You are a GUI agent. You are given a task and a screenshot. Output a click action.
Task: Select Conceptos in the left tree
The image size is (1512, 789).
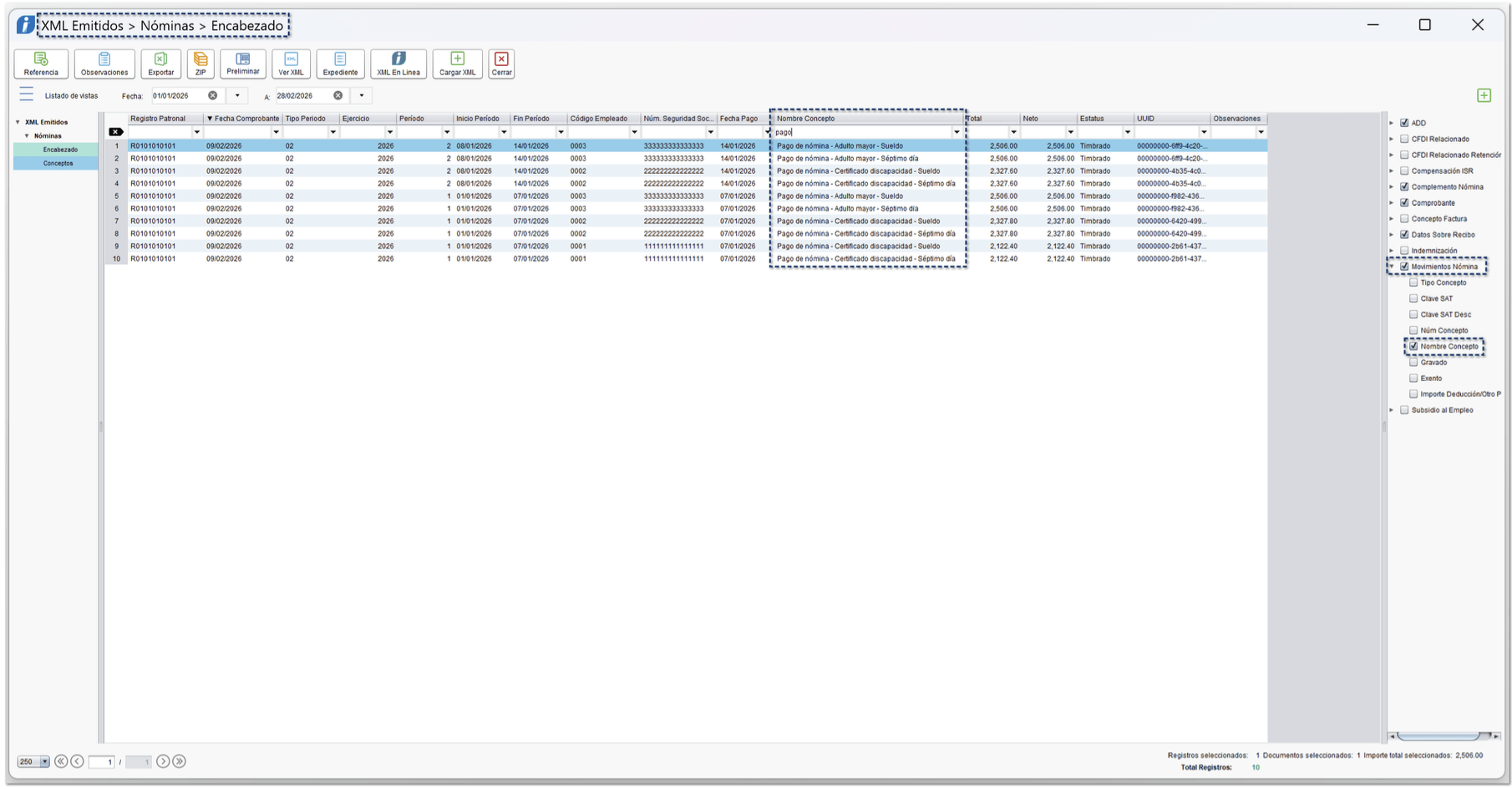(x=58, y=163)
